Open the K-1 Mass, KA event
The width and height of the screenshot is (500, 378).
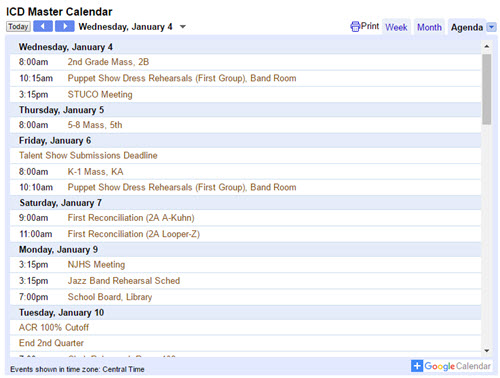click(95, 172)
